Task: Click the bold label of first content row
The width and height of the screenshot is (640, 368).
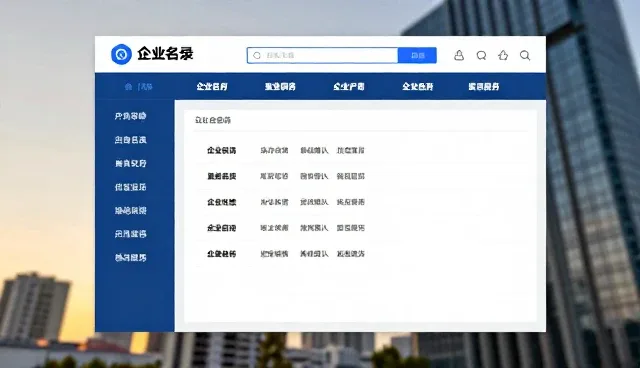Action: click(221, 151)
